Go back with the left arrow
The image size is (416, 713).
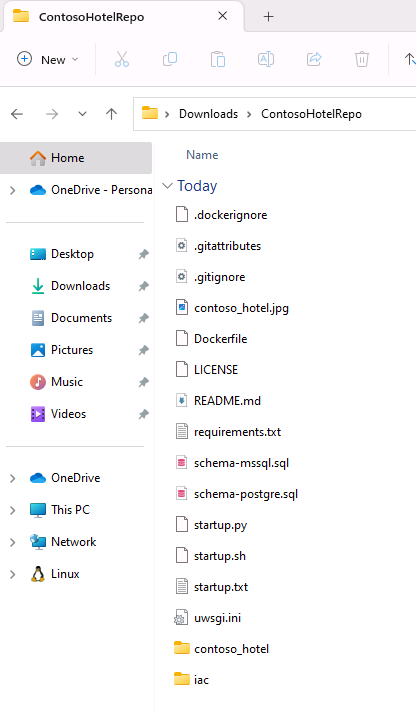click(17, 114)
